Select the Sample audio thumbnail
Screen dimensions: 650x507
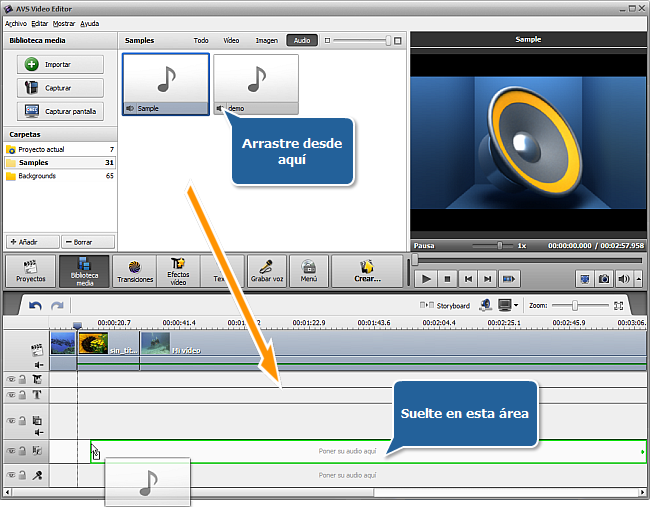pos(166,84)
